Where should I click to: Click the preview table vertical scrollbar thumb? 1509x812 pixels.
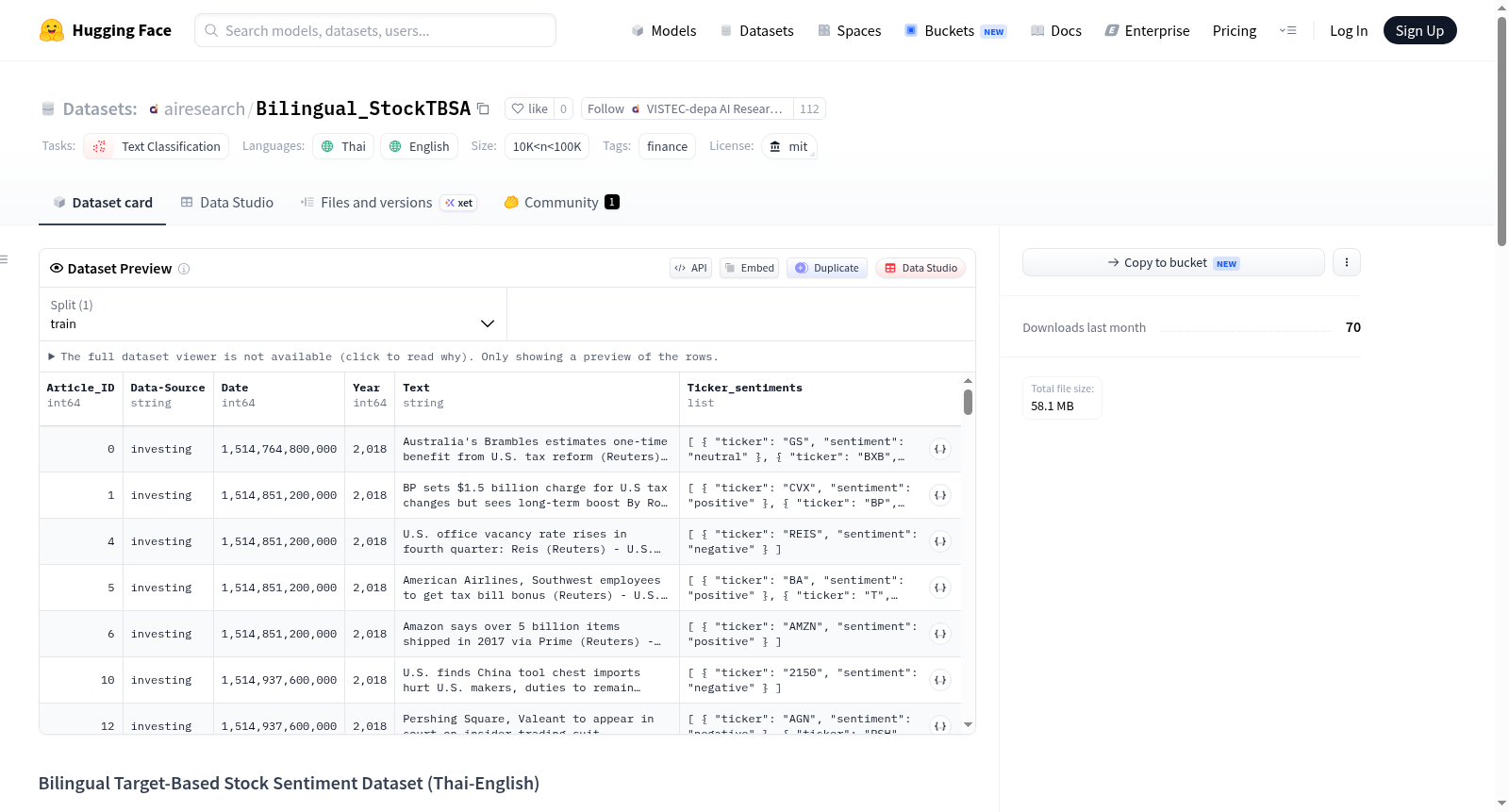(x=968, y=403)
